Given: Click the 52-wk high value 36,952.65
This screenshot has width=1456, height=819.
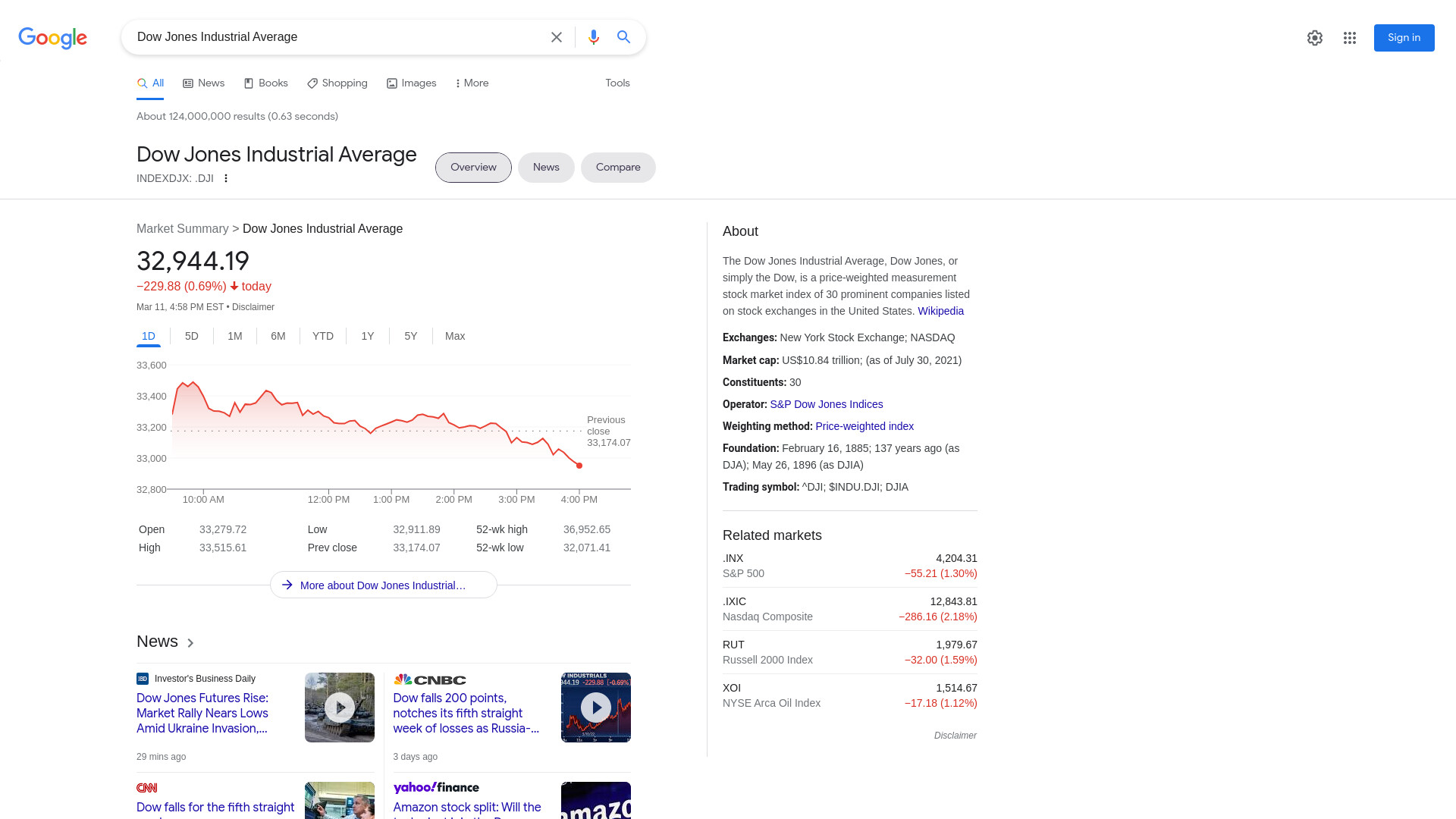Looking at the screenshot, I should pos(587,529).
